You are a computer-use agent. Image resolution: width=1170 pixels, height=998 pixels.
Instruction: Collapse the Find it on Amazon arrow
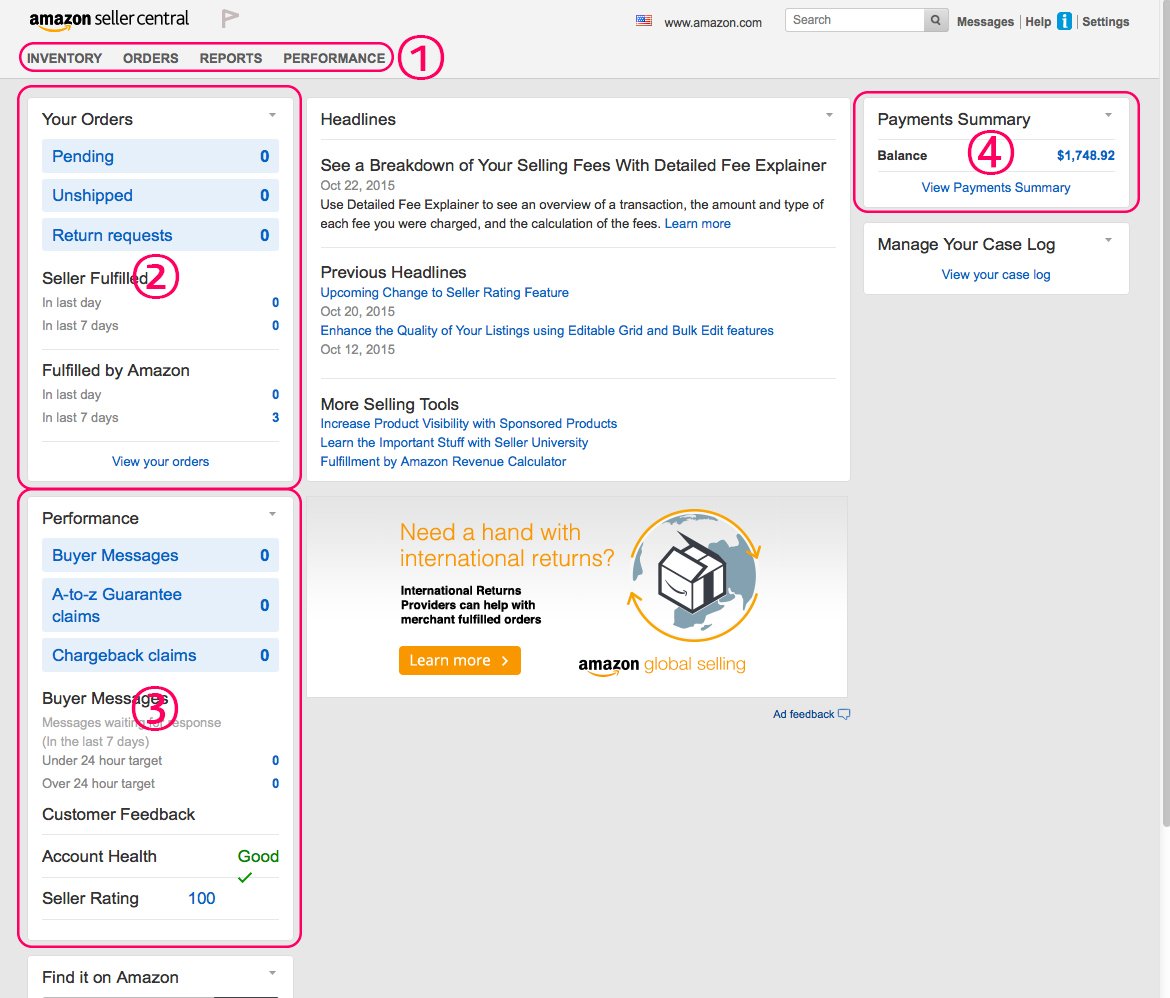click(272, 973)
